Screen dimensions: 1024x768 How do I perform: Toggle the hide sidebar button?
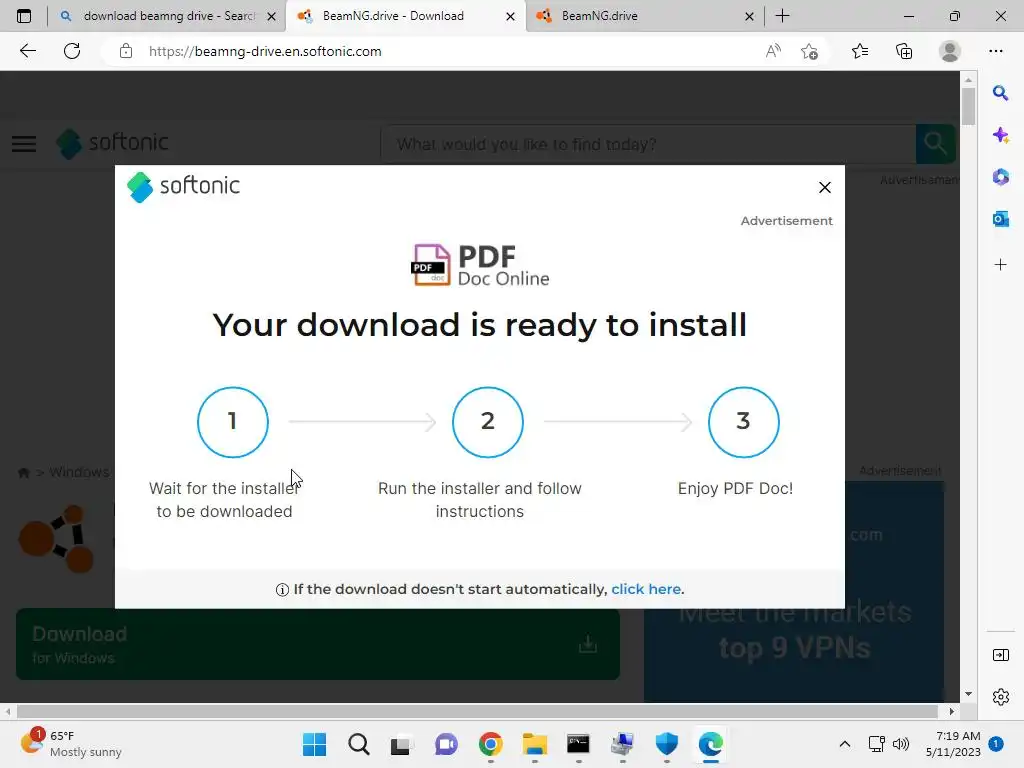tap(1000, 655)
